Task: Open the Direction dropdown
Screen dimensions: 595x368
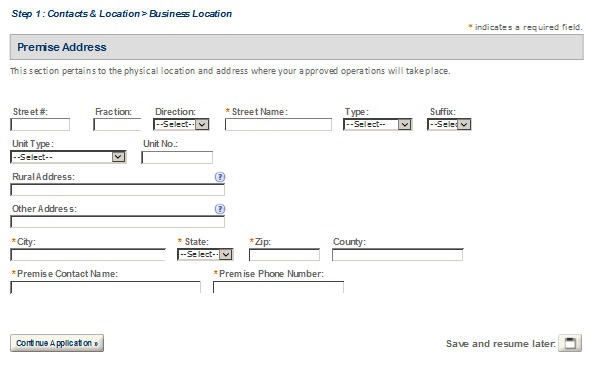Action: (x=181, y=124)
